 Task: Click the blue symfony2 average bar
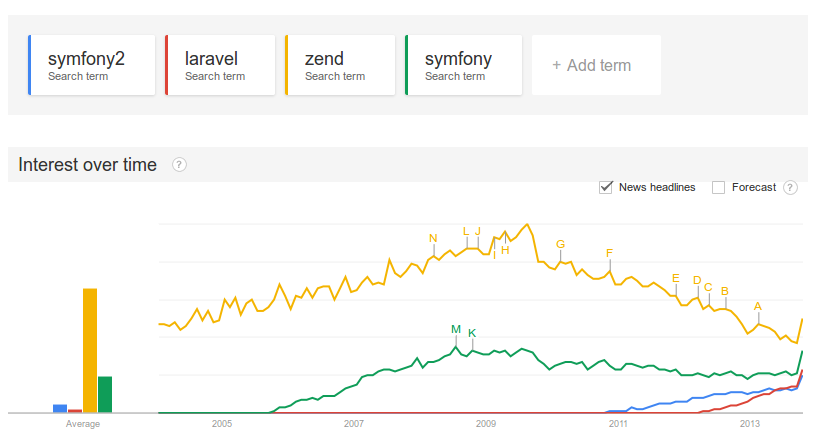(60, 409)
